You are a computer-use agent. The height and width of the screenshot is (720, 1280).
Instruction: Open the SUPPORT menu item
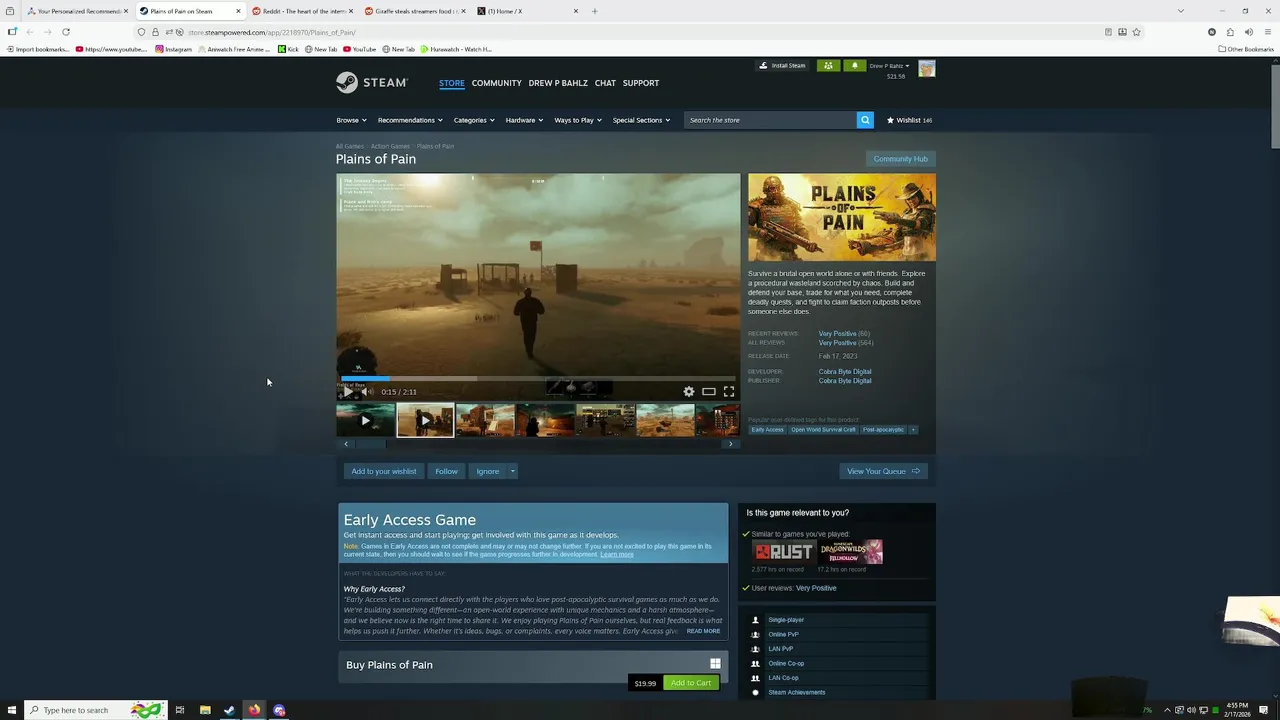[641, 83]
